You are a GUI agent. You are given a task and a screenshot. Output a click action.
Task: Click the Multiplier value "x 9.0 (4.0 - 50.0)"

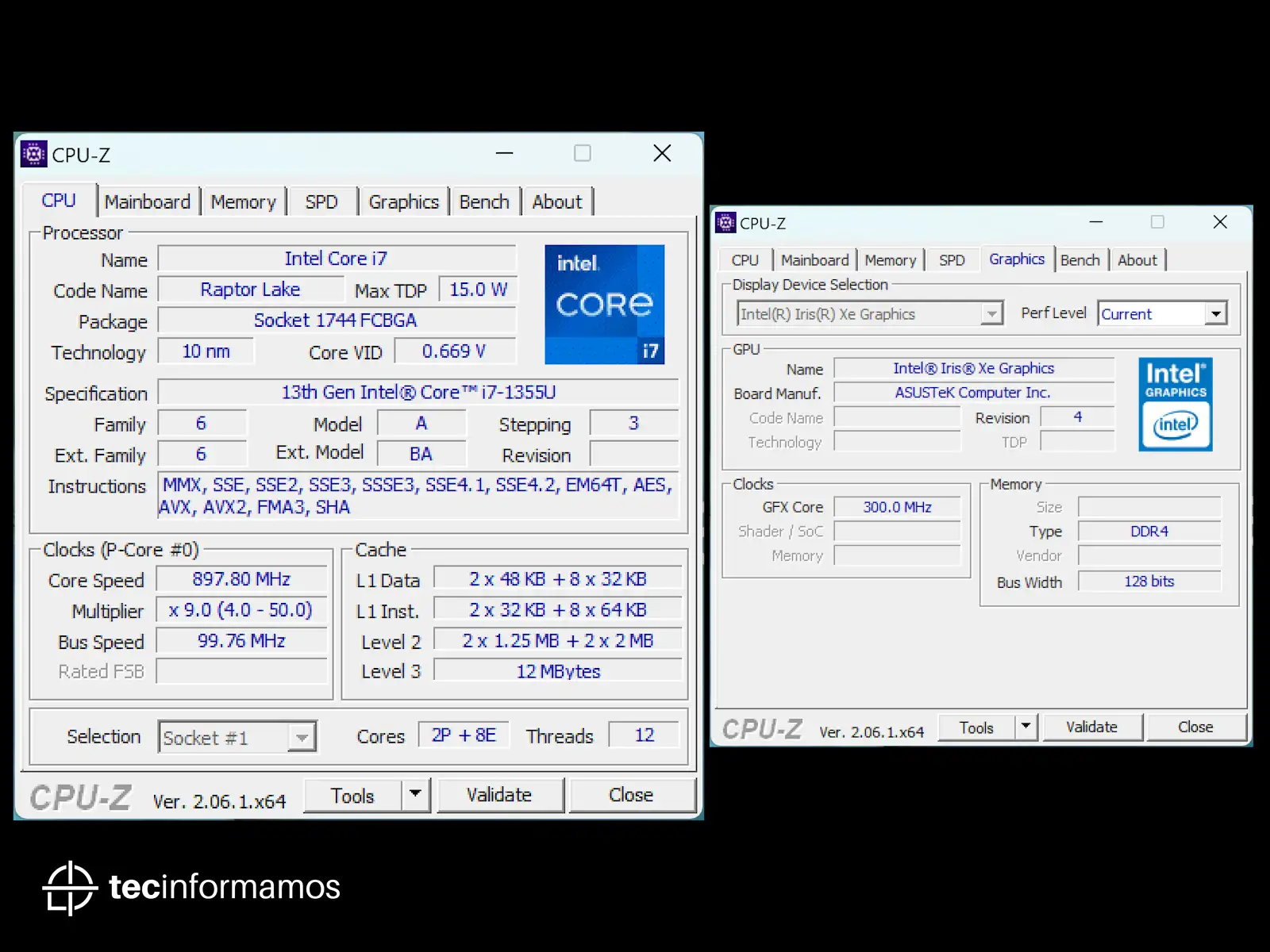coord(241,610)
